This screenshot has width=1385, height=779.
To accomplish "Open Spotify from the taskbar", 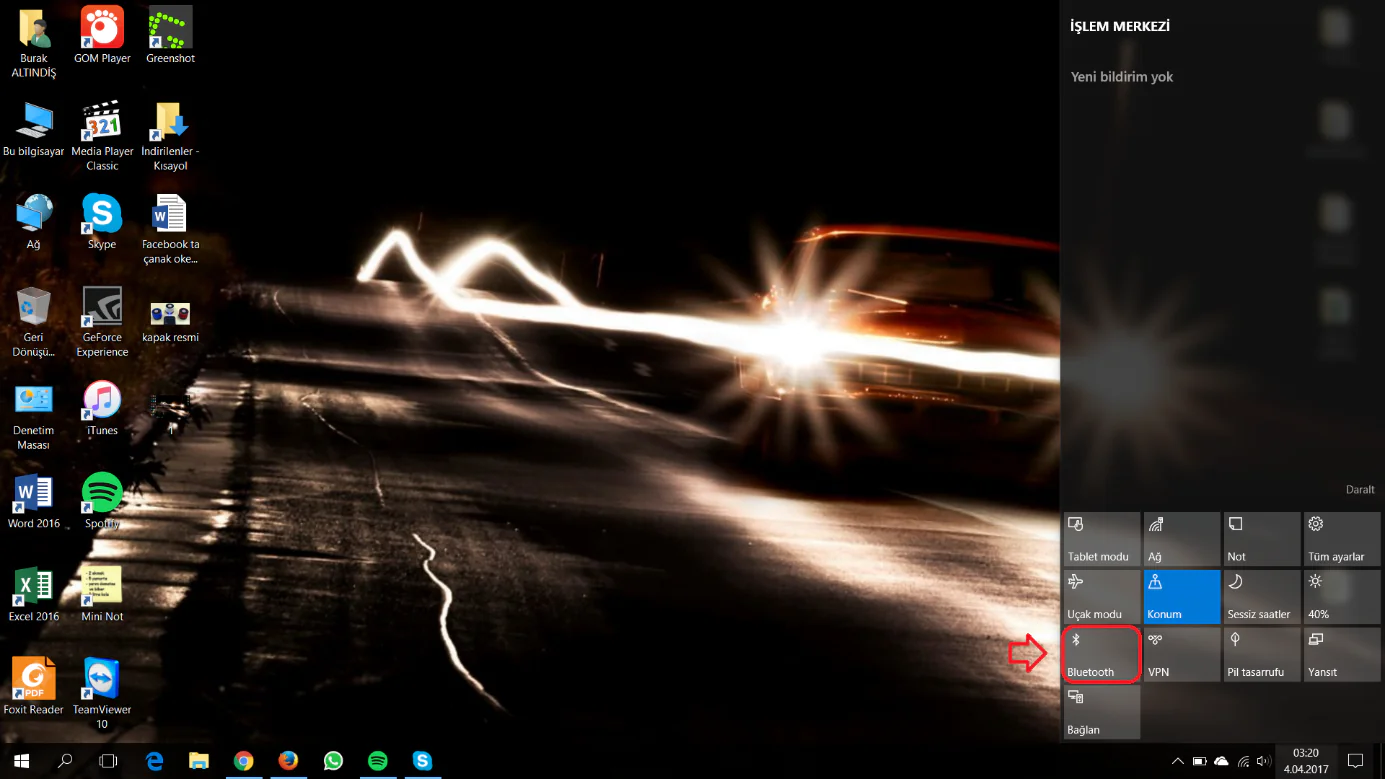I will [x=378, y=761].
